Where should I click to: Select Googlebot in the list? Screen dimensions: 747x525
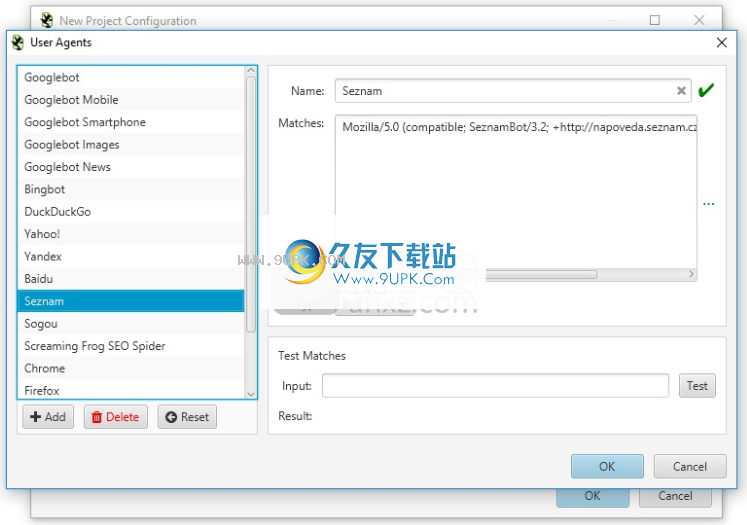tap(131, 77)
